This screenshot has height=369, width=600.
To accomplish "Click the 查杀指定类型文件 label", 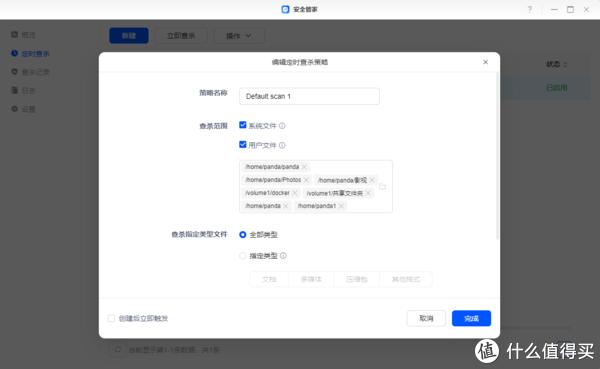I will pos(199,234).
